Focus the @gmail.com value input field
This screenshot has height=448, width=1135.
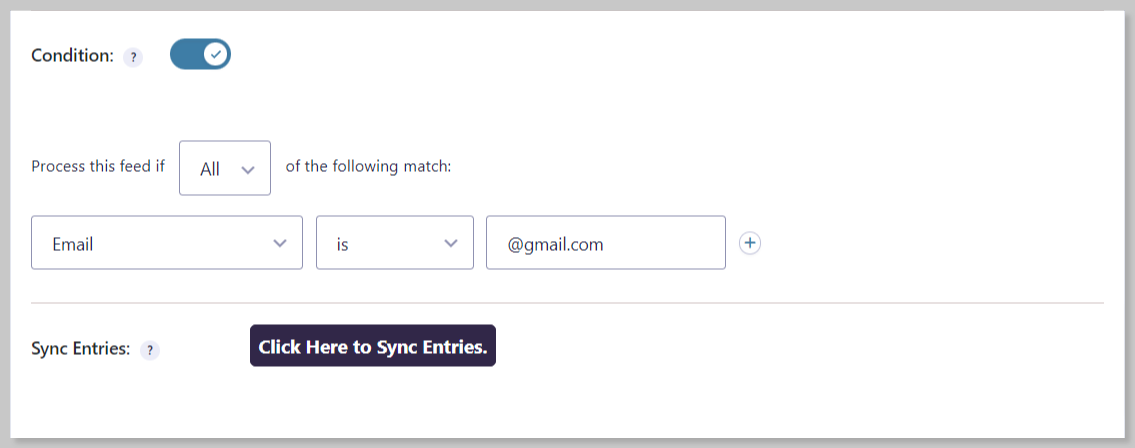606,242
